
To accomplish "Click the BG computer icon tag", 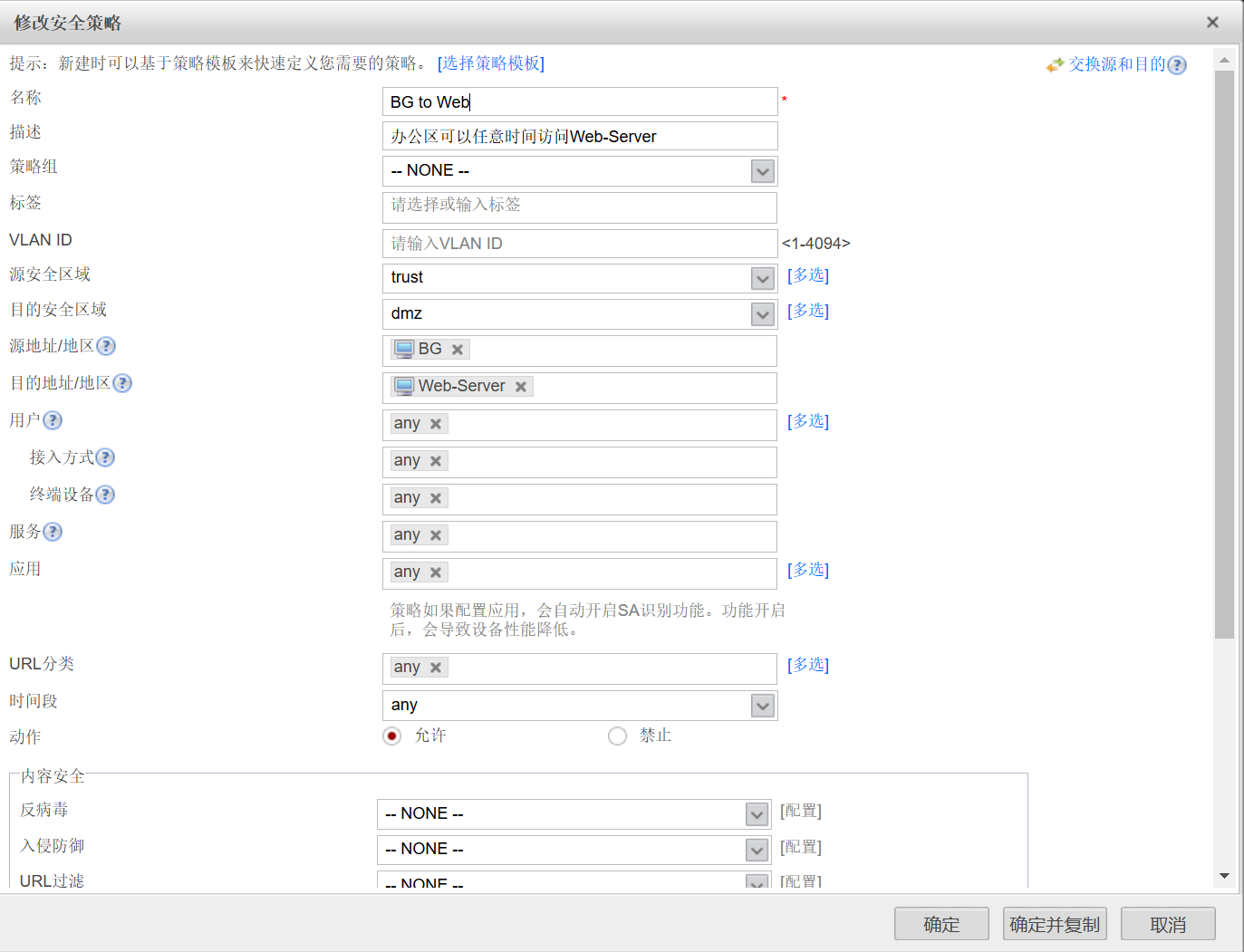I will coord(404,350).
